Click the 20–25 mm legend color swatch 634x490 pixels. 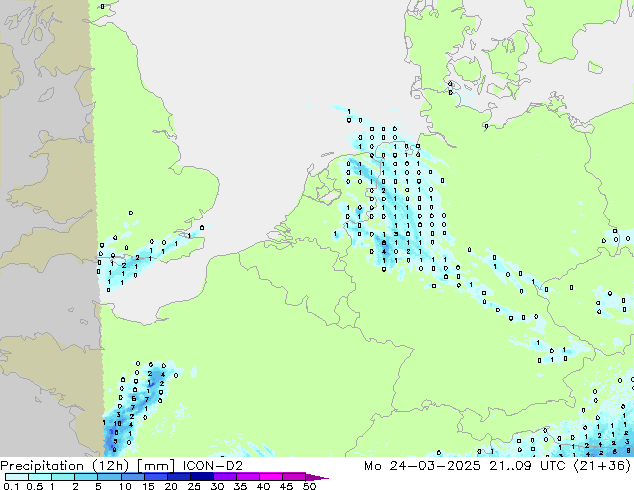click(x=178, y=477)
